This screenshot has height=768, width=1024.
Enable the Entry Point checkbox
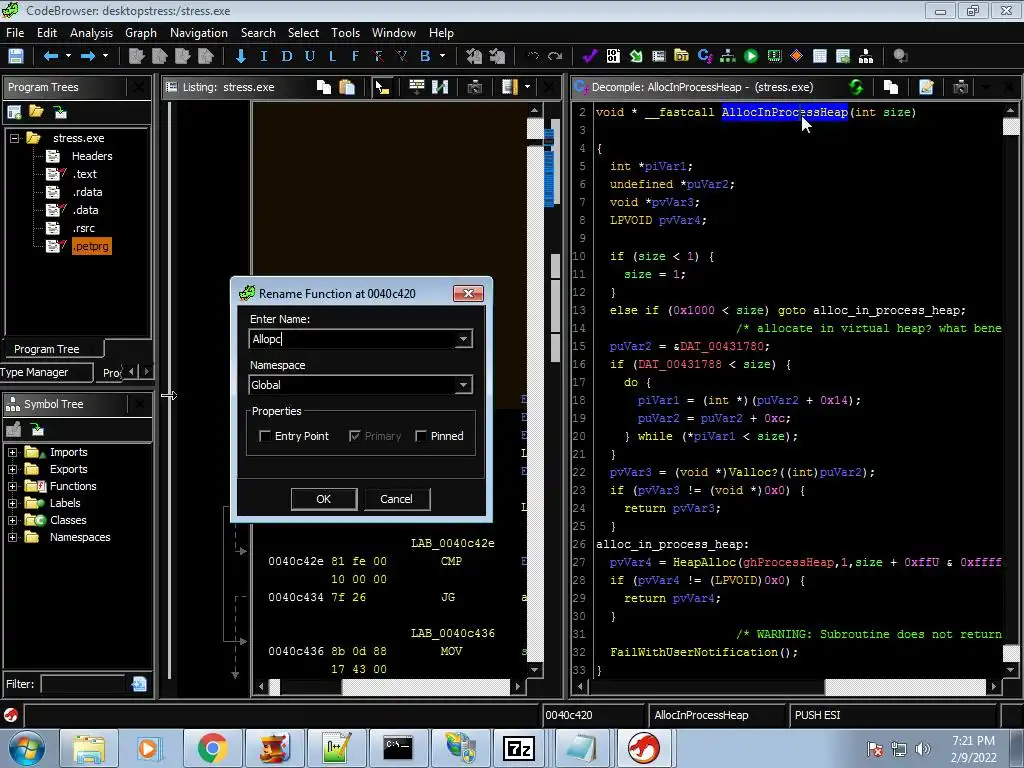[264, 436]
